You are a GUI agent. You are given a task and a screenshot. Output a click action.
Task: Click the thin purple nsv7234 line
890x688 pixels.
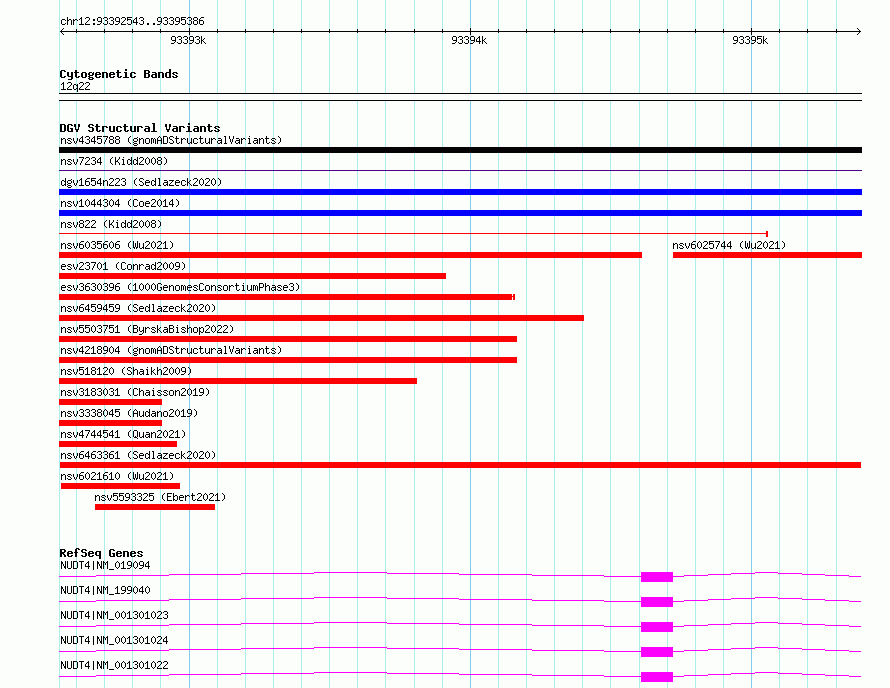tap(460, 170)
